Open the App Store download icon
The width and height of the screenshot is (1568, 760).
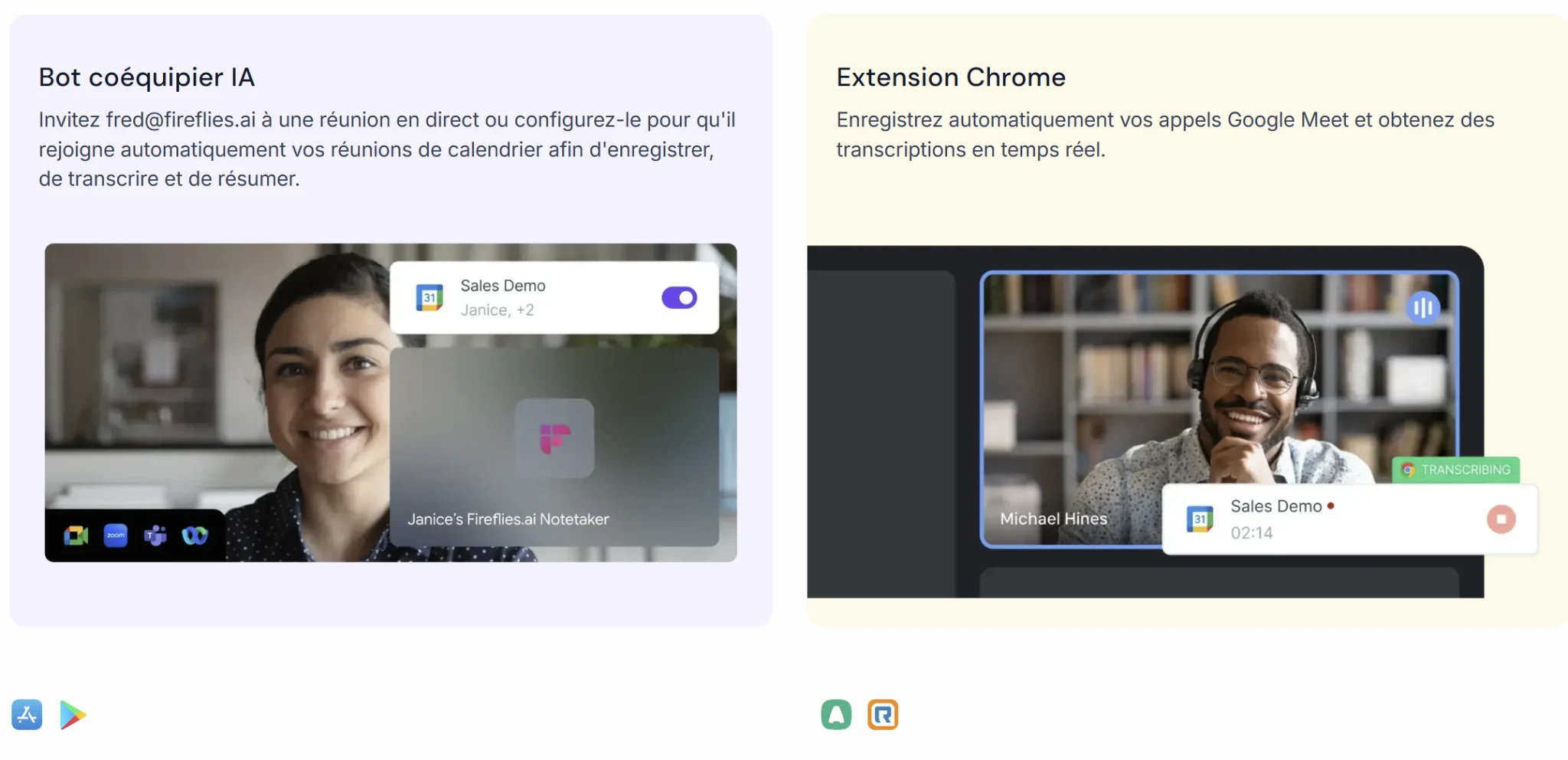coord(27,715)
